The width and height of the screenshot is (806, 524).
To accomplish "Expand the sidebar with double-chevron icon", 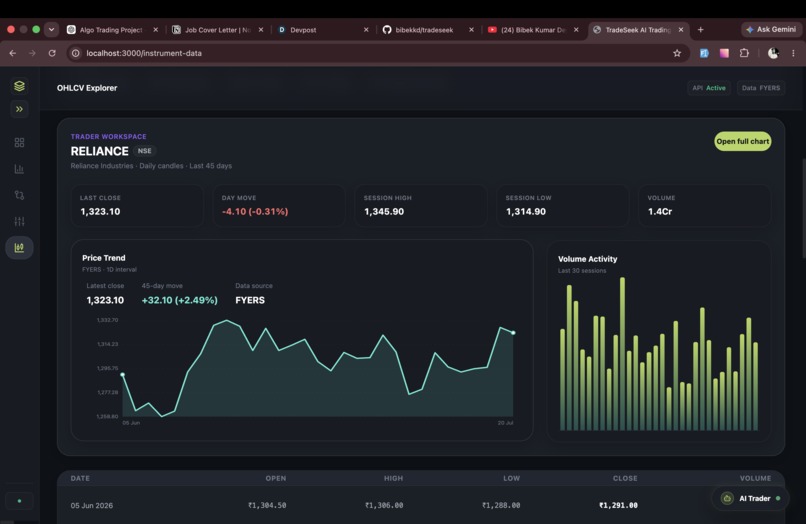I will coord(20,109).
